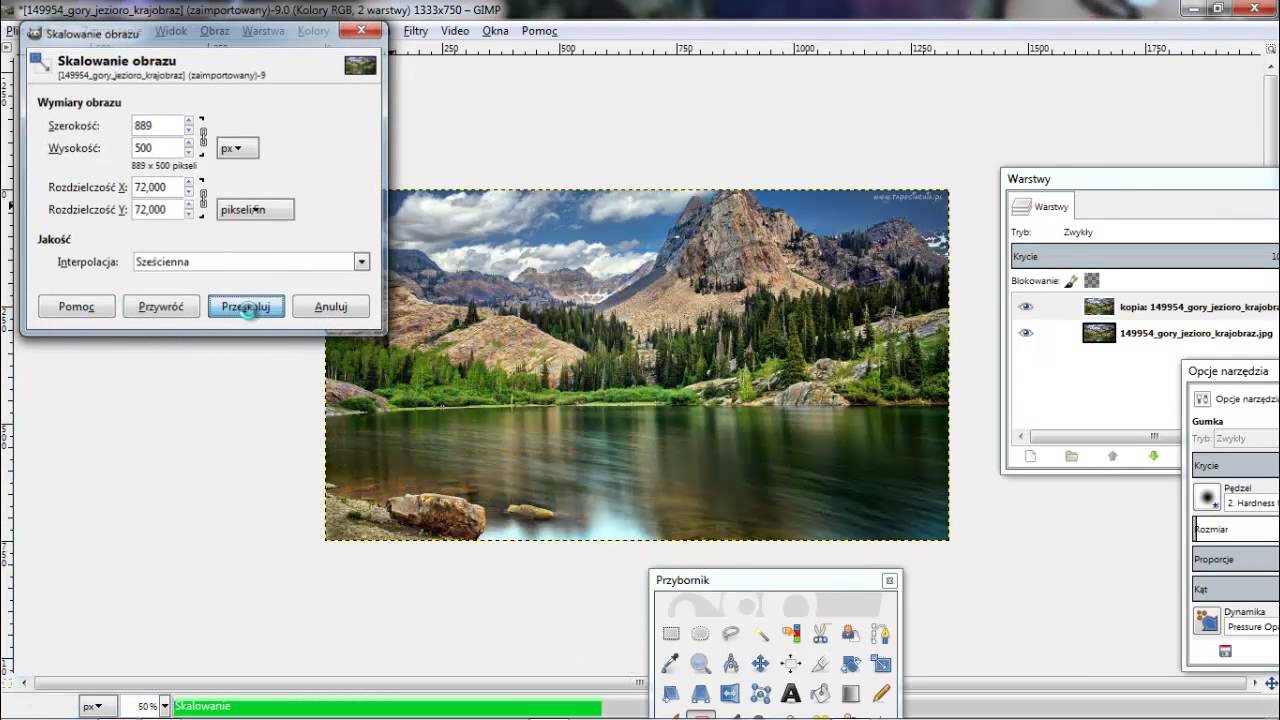The image size is (1280, 720).
Task: Select the Ellipse Select tool
Action: tap(701, 633)
